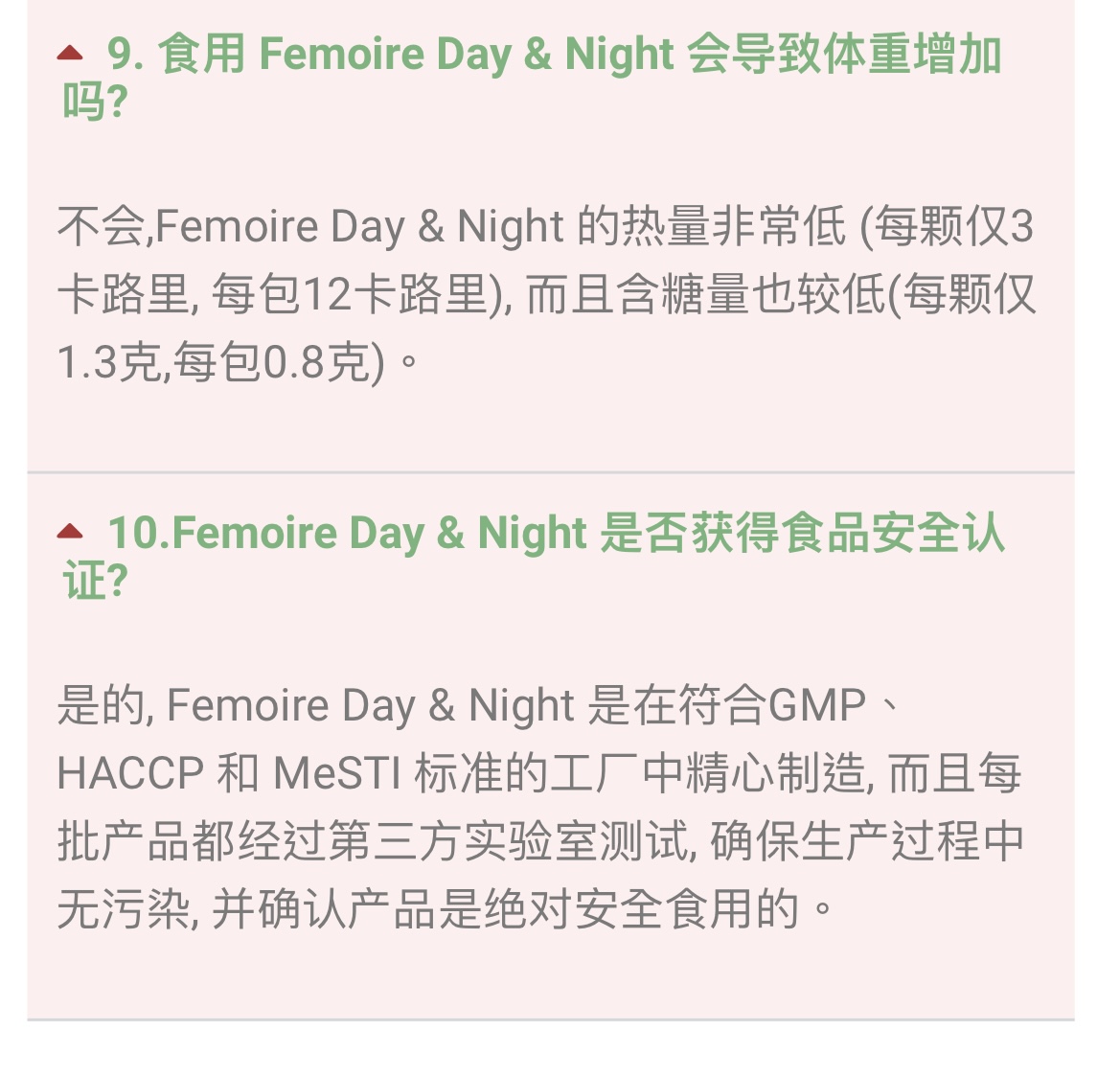The image size is (1120, 1076).
Task: Click the question 9 heading about 体重增加
Action: pos(532,77)
